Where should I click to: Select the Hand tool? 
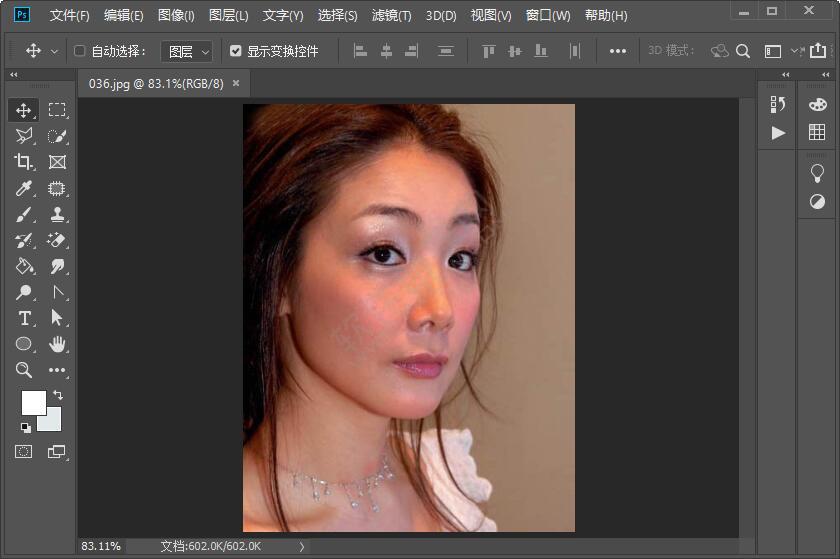click(x=57, y=344)
